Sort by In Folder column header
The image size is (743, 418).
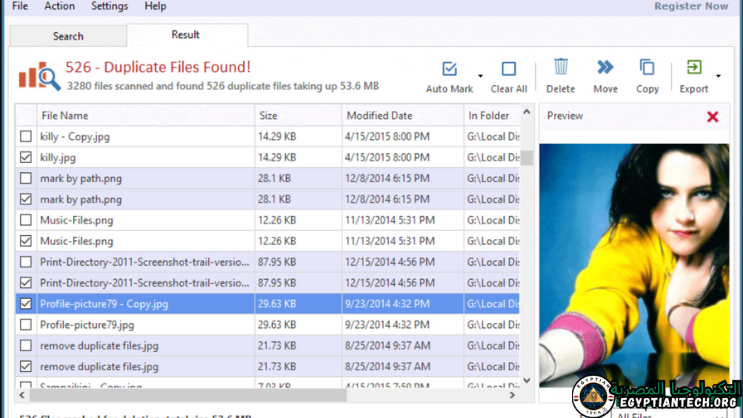[x=491, y=116]
